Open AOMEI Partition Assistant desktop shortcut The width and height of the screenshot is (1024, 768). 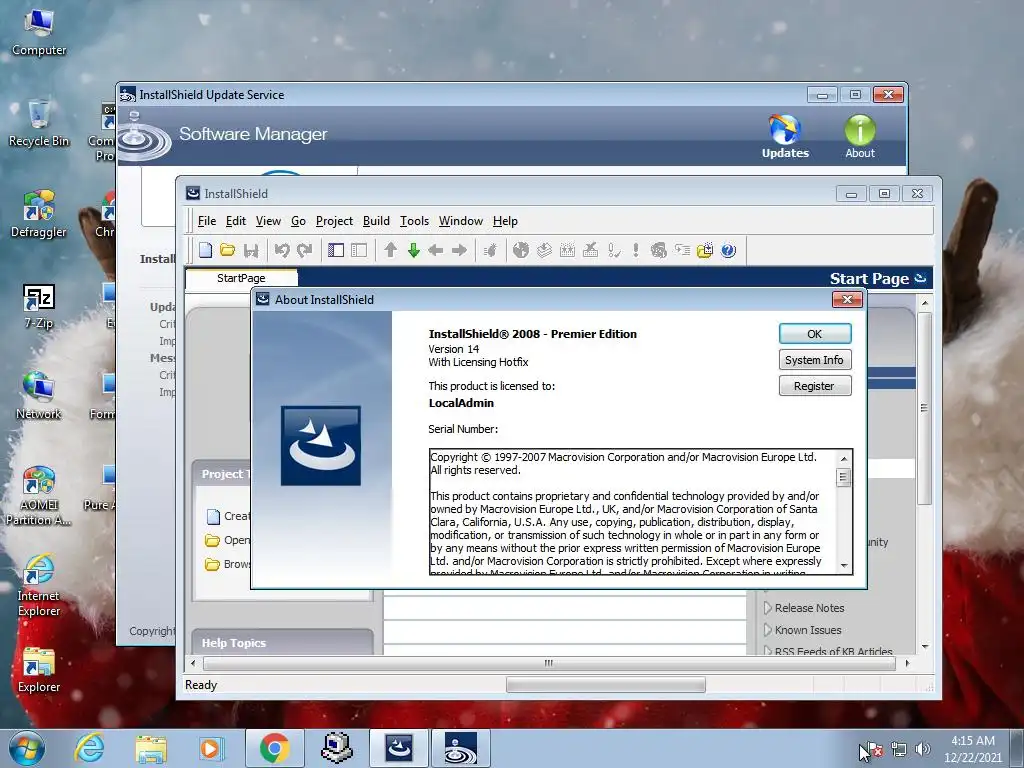pos(39,494)
